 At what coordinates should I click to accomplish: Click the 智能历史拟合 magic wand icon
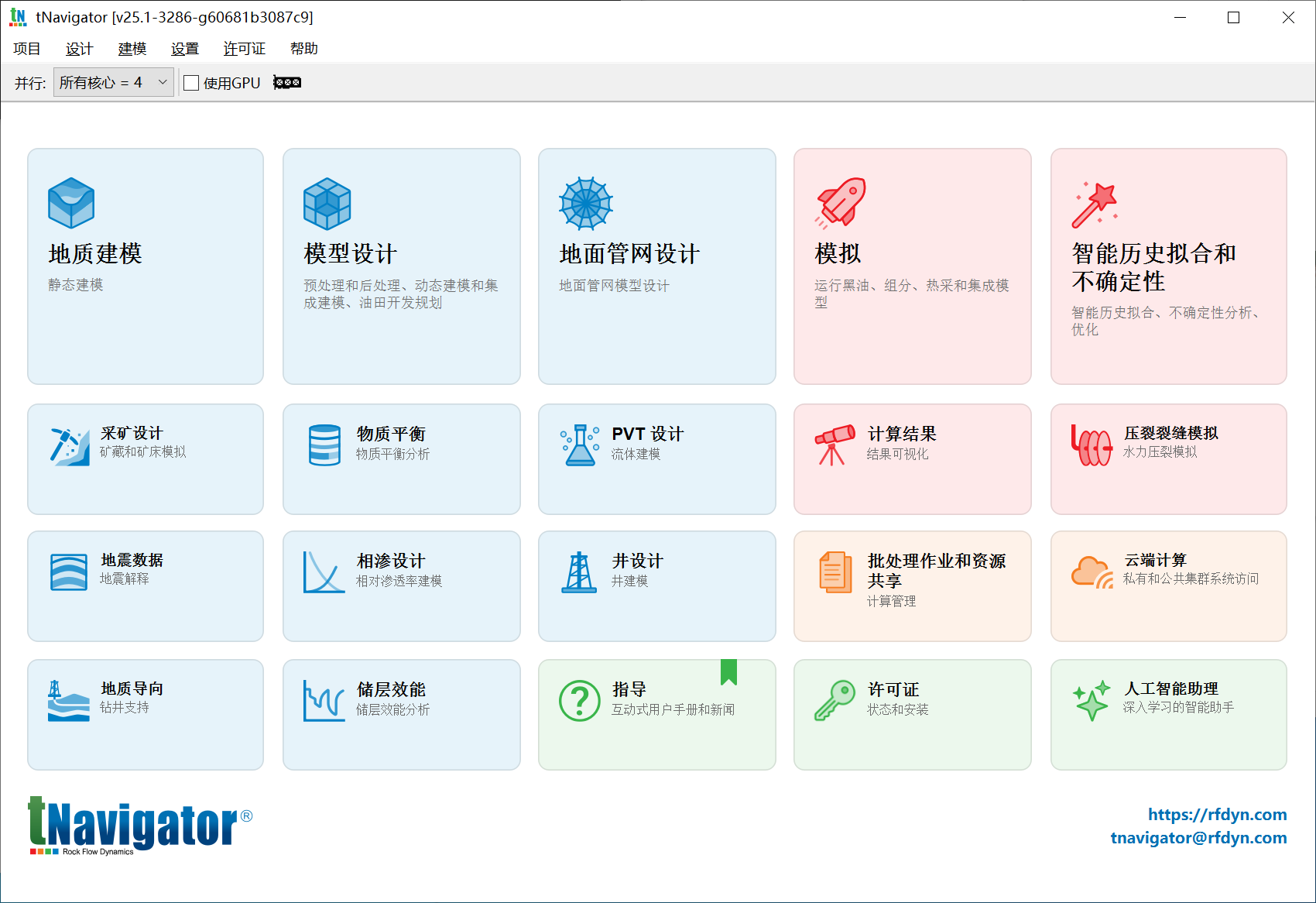[1095, 205]
